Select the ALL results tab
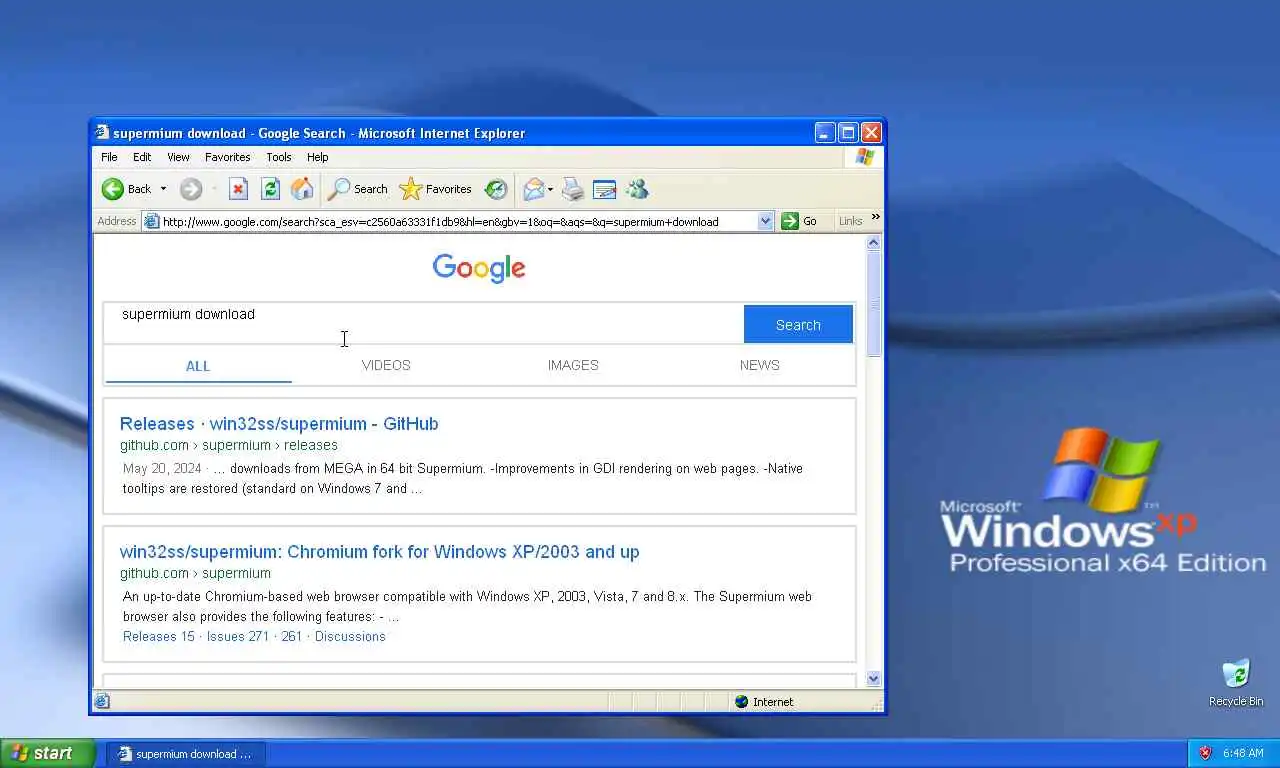Image resolution: width=1280 pixels, height=768 pixels. click(x=198, y=366)
